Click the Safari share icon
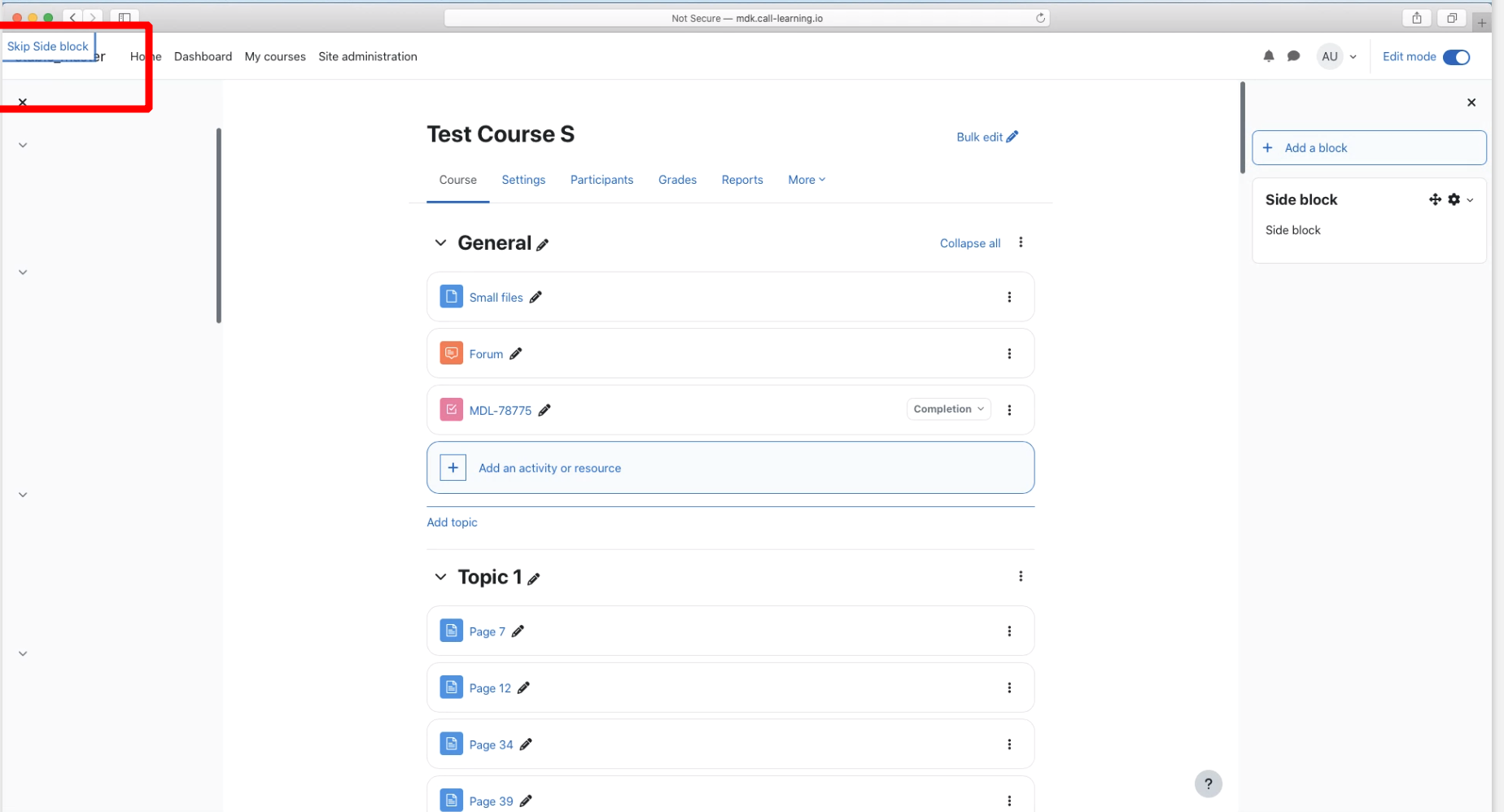The height and width of the screenshot is (812, 1504). tap(1417, 18)
